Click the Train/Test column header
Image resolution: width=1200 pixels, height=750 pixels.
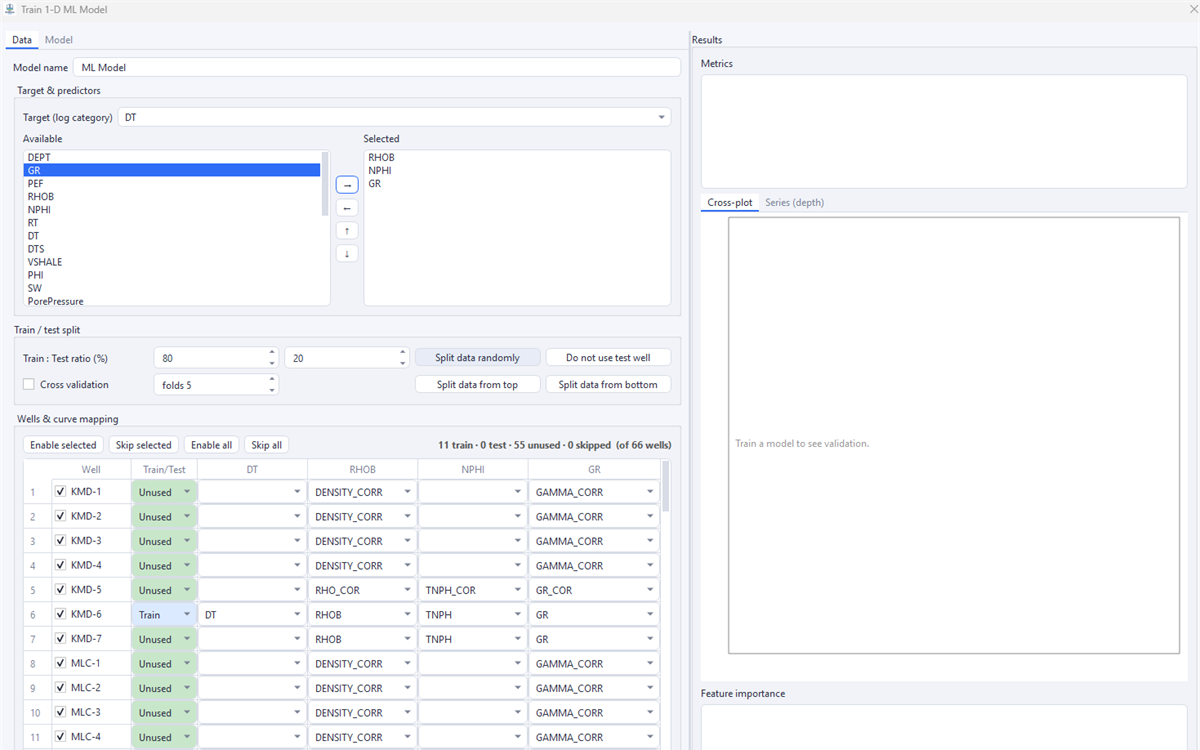click(x=164, y=469)
